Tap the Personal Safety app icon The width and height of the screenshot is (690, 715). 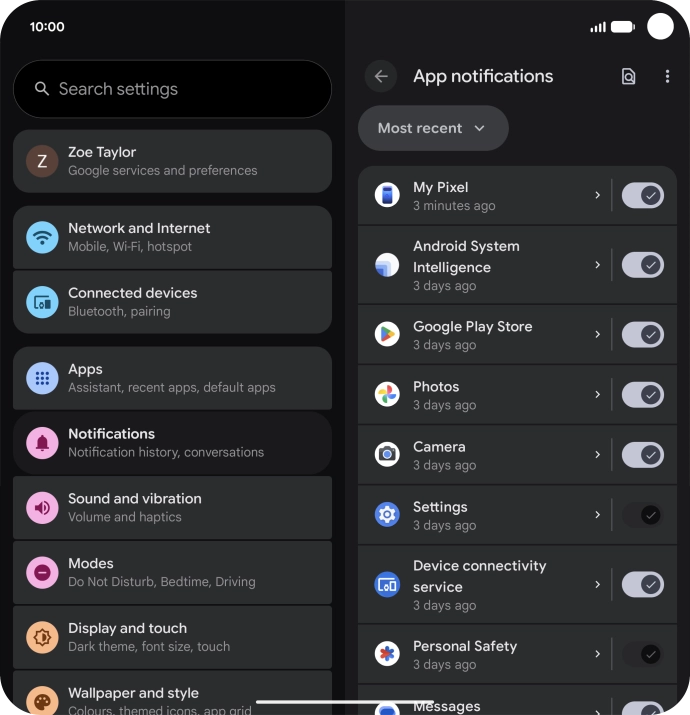387,653
